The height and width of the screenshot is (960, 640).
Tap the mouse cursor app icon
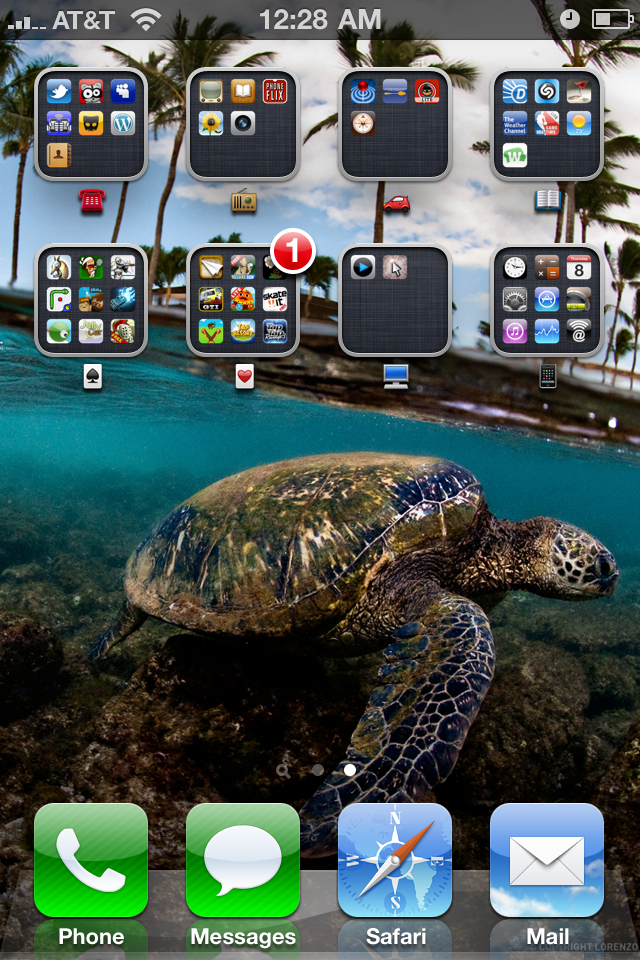(x=395, y=268)
